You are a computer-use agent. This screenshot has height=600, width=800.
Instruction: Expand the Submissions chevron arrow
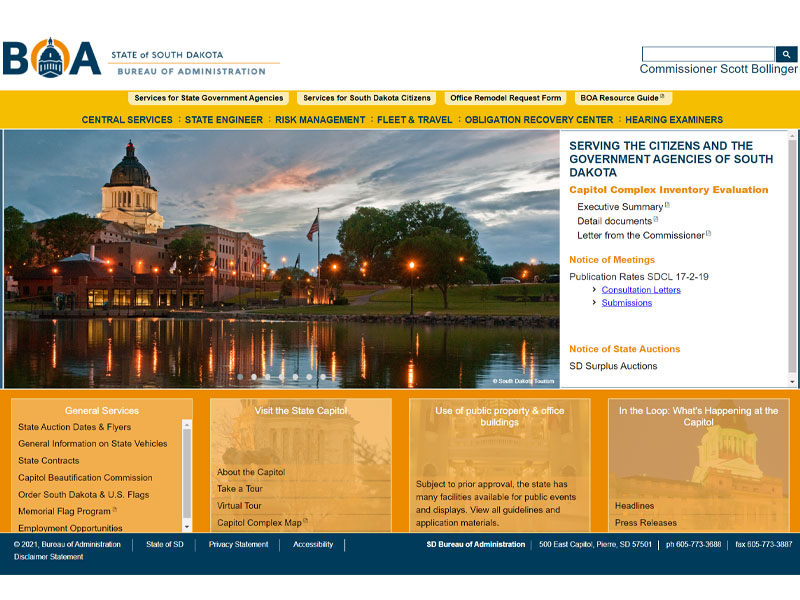point(594,303)
